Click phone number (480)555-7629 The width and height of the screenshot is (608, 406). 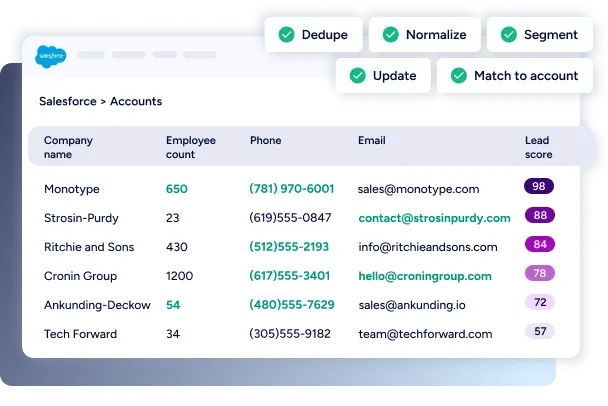(292, 305)
